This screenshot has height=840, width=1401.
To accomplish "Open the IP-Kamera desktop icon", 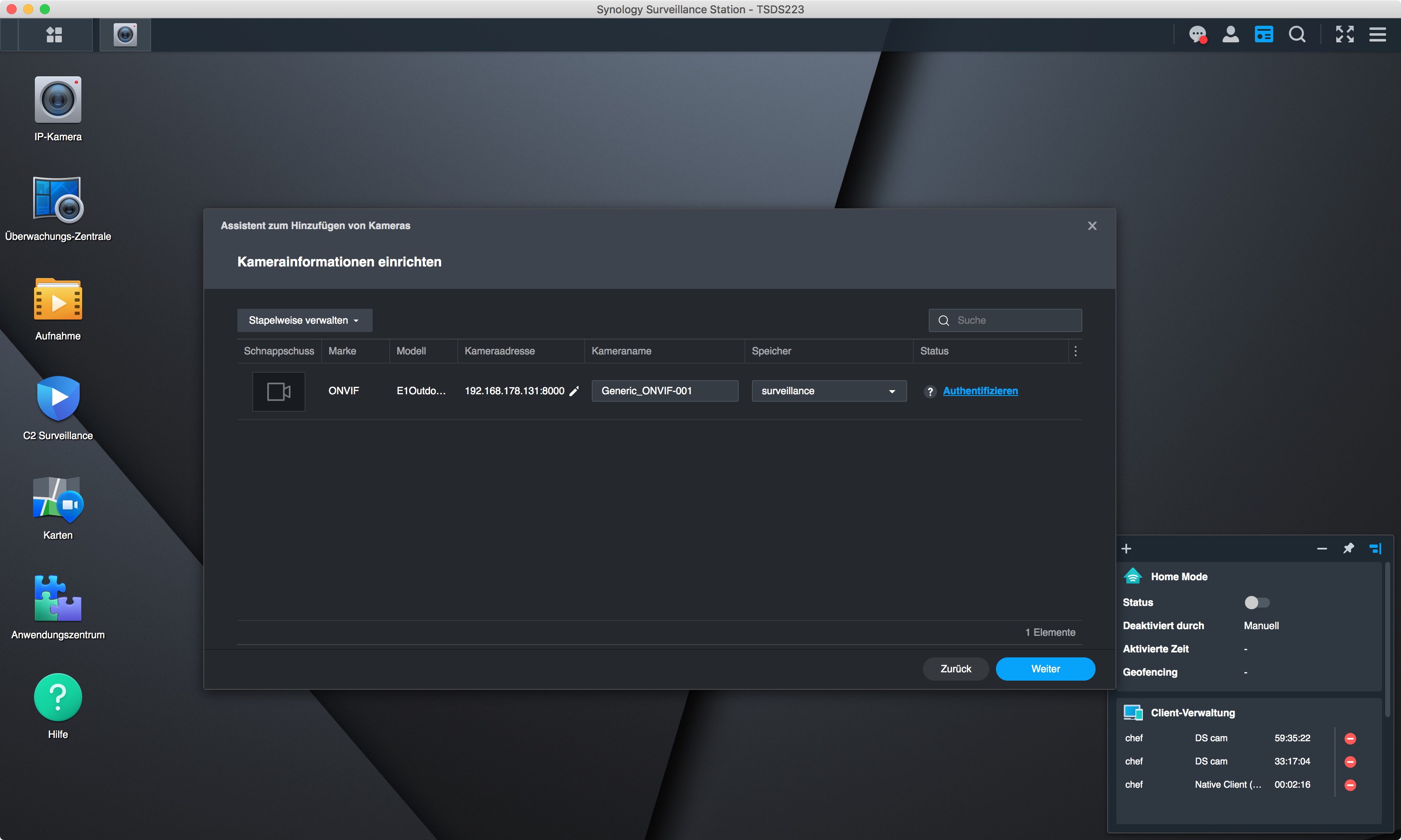I will [58, 100].
